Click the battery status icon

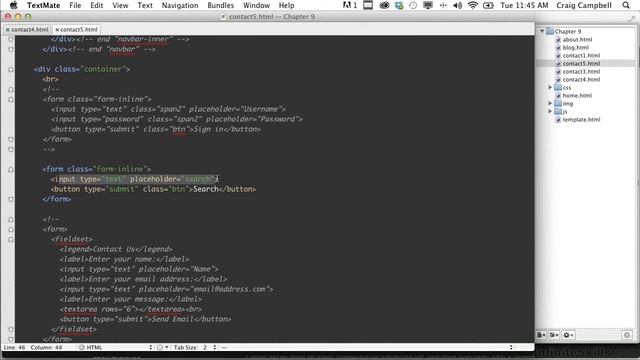[x=488, y=5]
